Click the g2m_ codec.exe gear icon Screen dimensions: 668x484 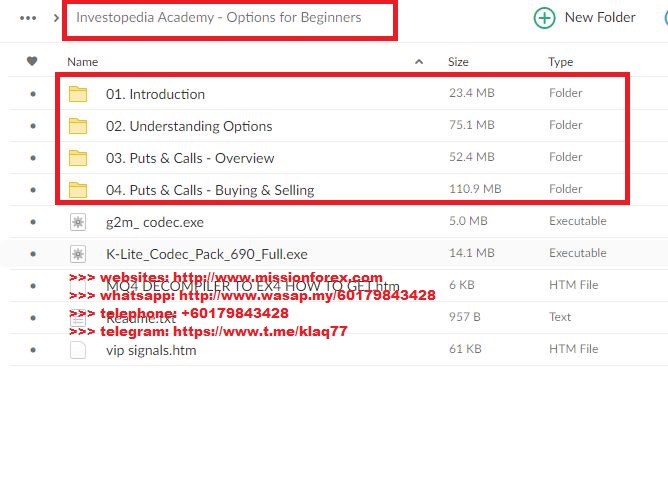(78, 222)
